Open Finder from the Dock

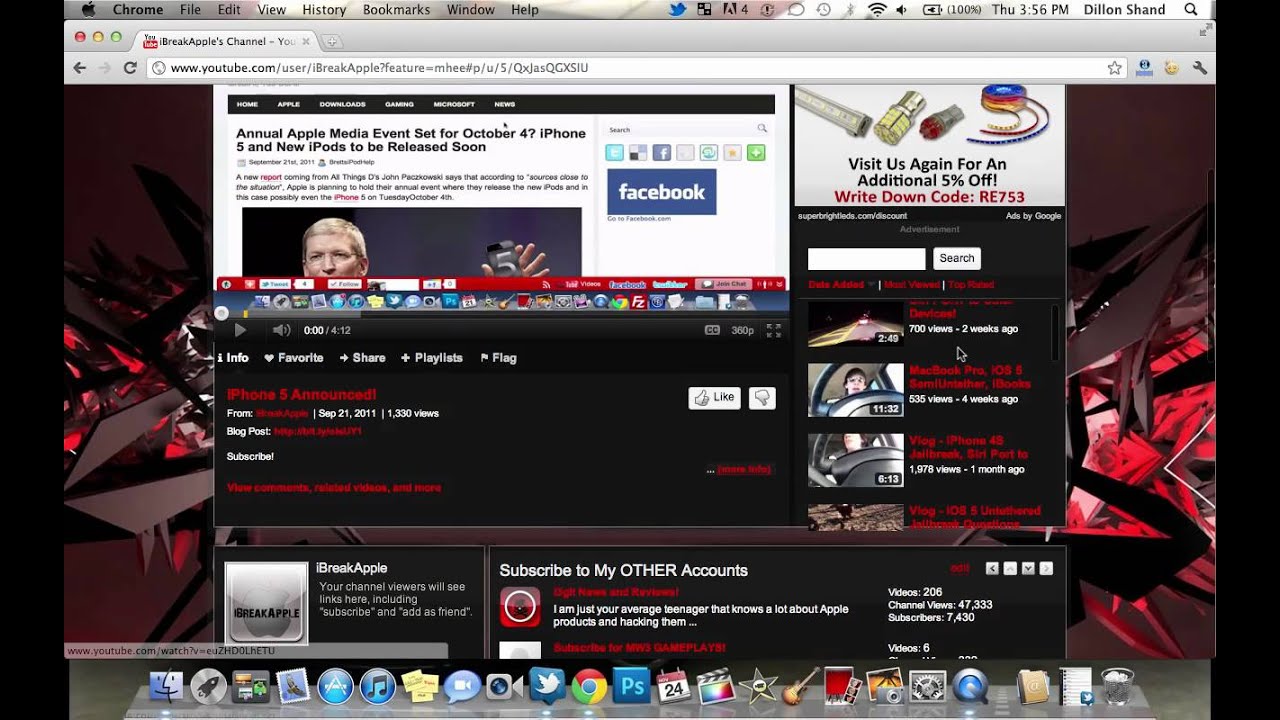[166, 687]
